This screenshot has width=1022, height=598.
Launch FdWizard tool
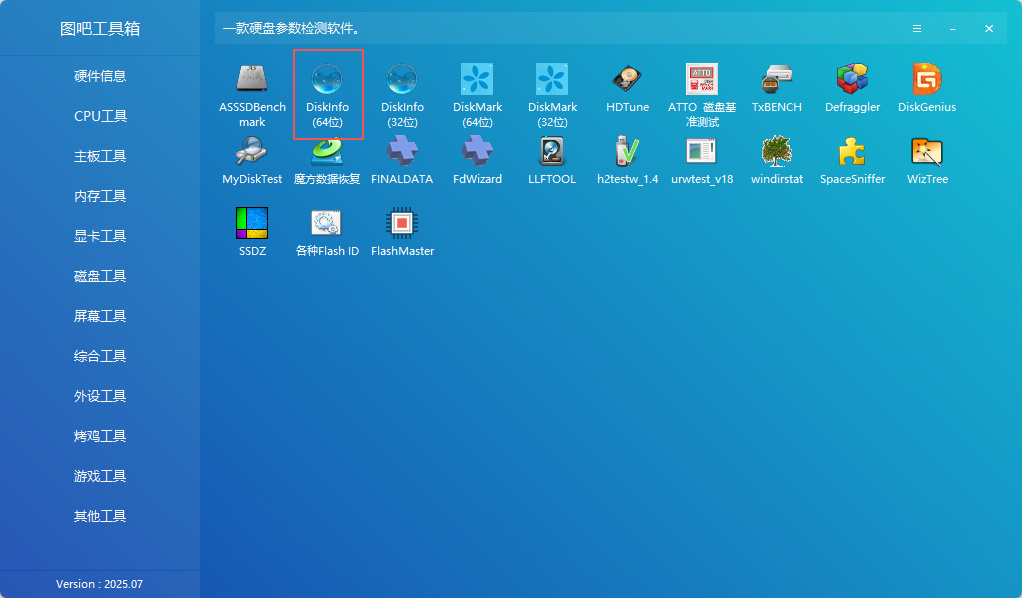click(x=477, y=160)
